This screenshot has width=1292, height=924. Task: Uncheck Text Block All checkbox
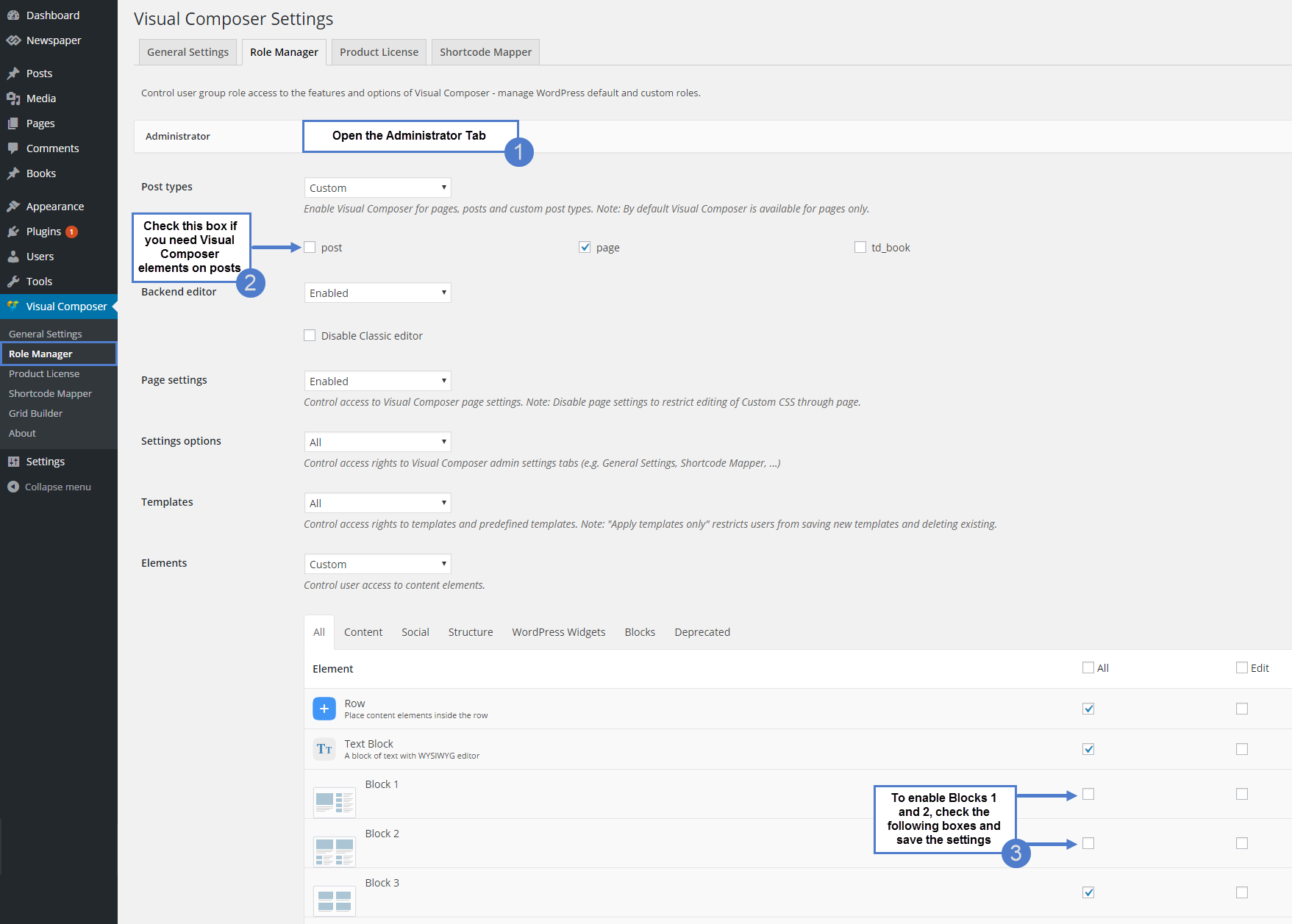coord(1088,749)
